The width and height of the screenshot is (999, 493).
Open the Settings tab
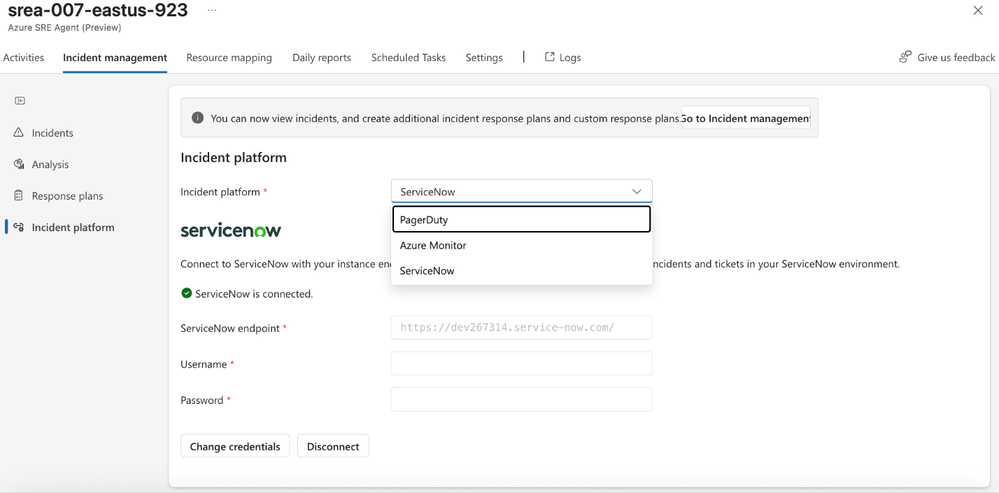click(x=484, y=57)
